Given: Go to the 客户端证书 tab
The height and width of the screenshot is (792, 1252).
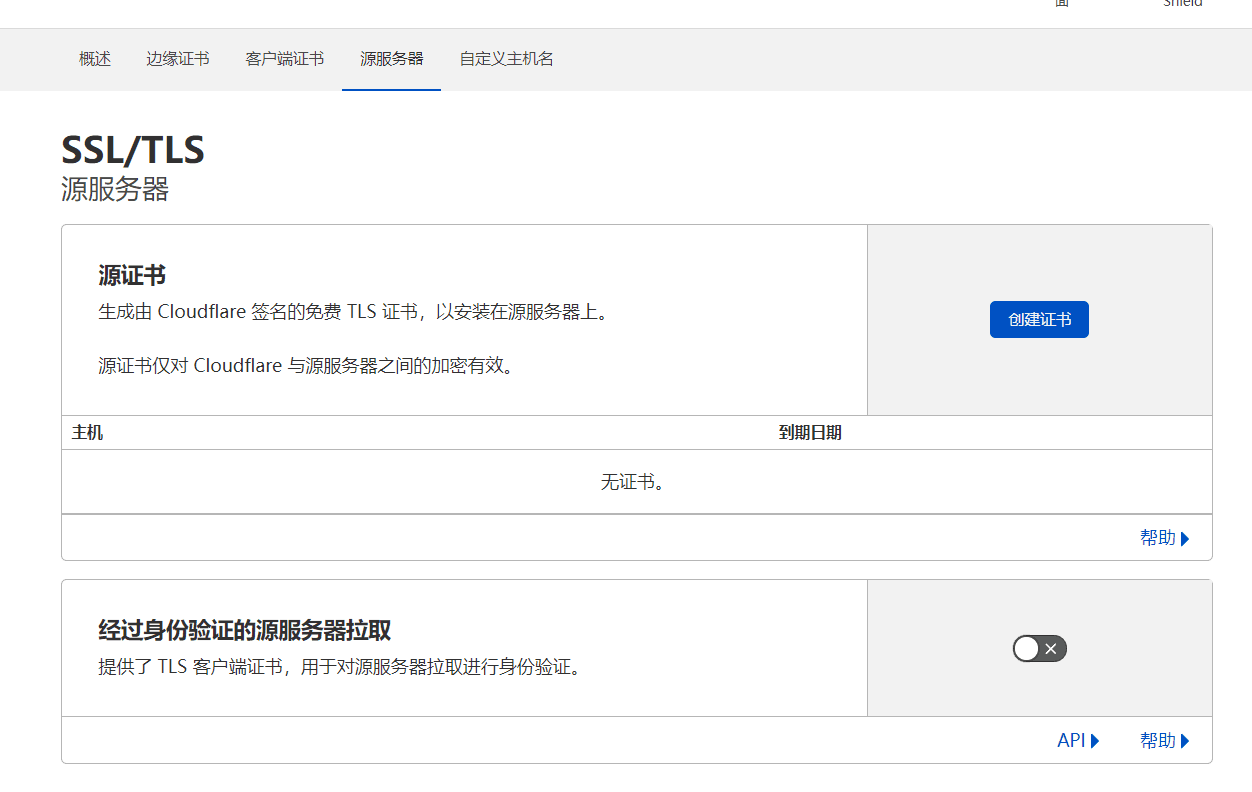Looking at the screenshot, I should [x=285, y=59].
